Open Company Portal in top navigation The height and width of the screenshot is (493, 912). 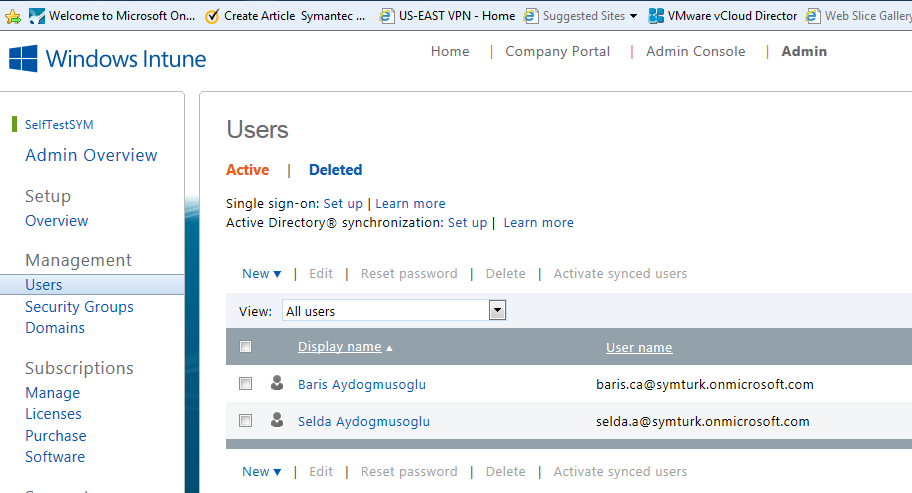coord(557,51)
